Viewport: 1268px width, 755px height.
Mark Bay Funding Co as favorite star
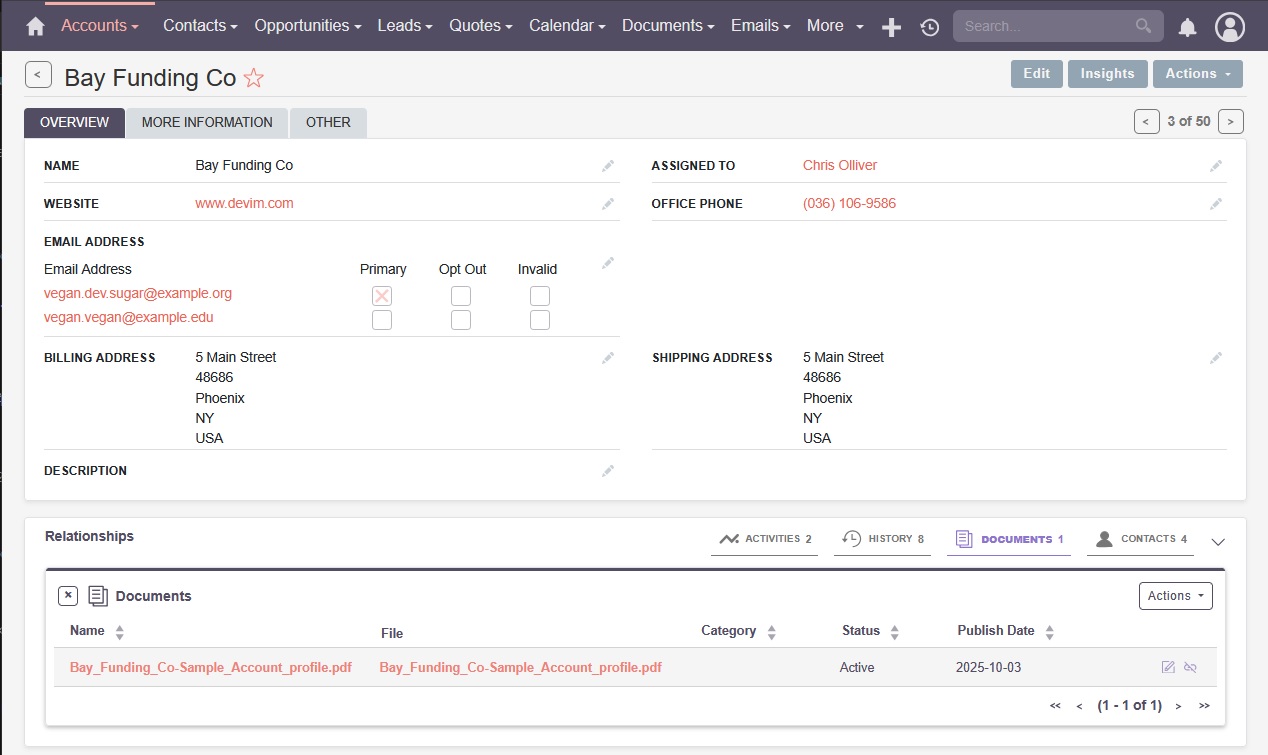tap(254, 78)
